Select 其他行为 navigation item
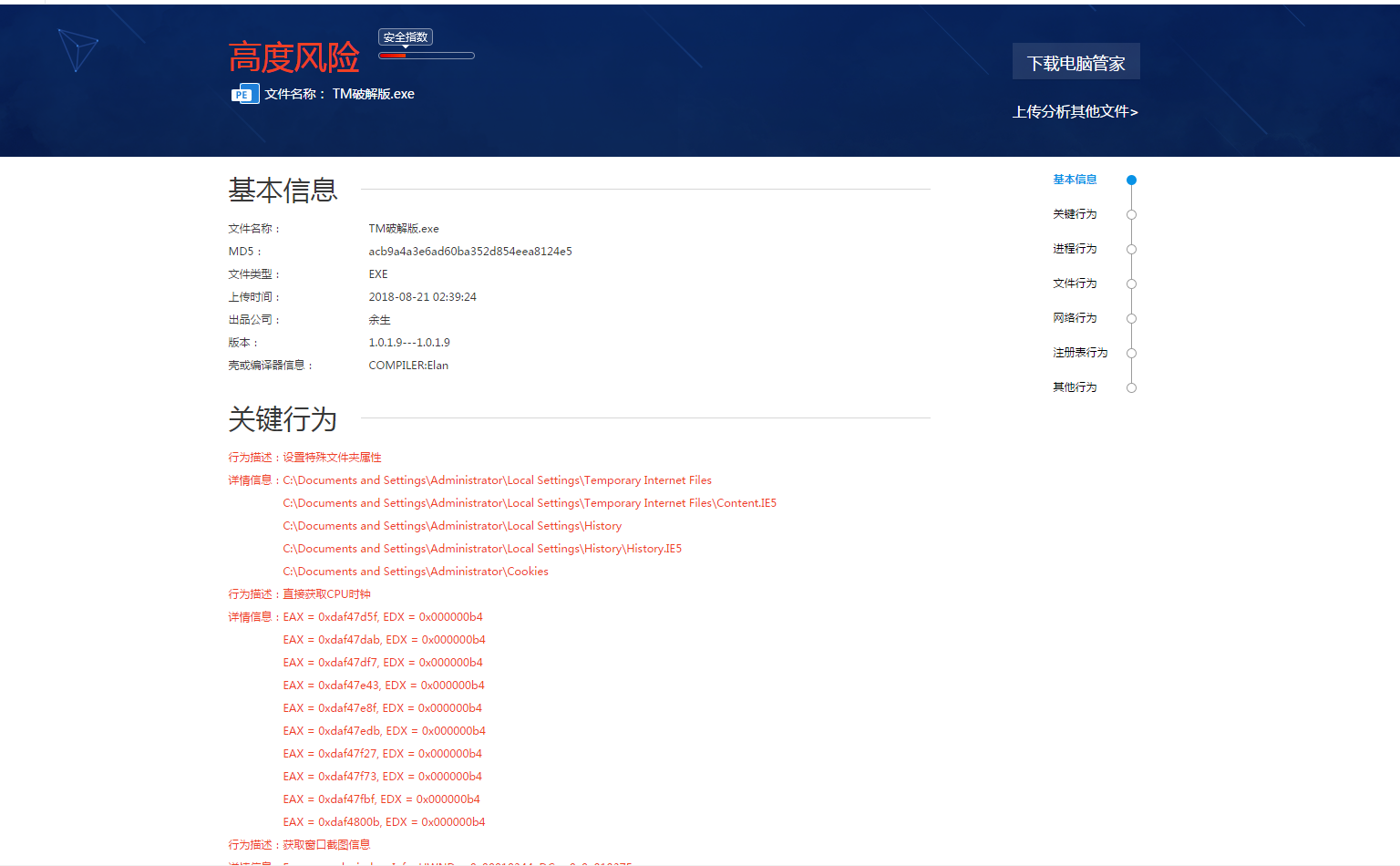 click(1075, 387)
